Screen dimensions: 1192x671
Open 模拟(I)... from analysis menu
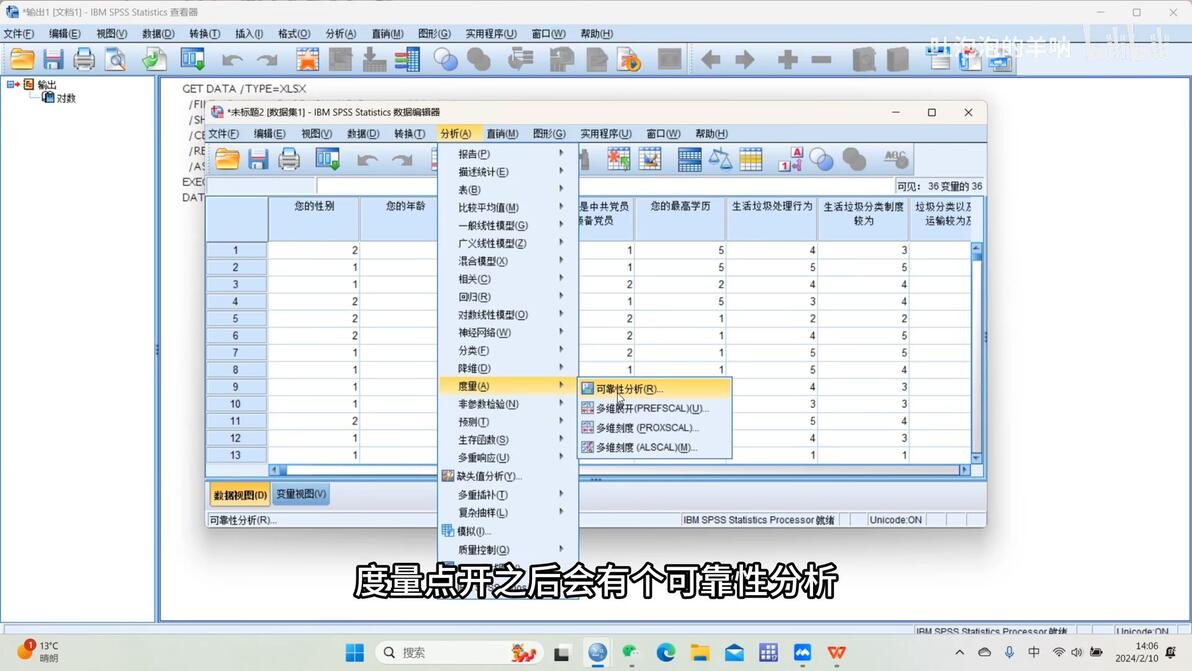[x=508, y=531]
